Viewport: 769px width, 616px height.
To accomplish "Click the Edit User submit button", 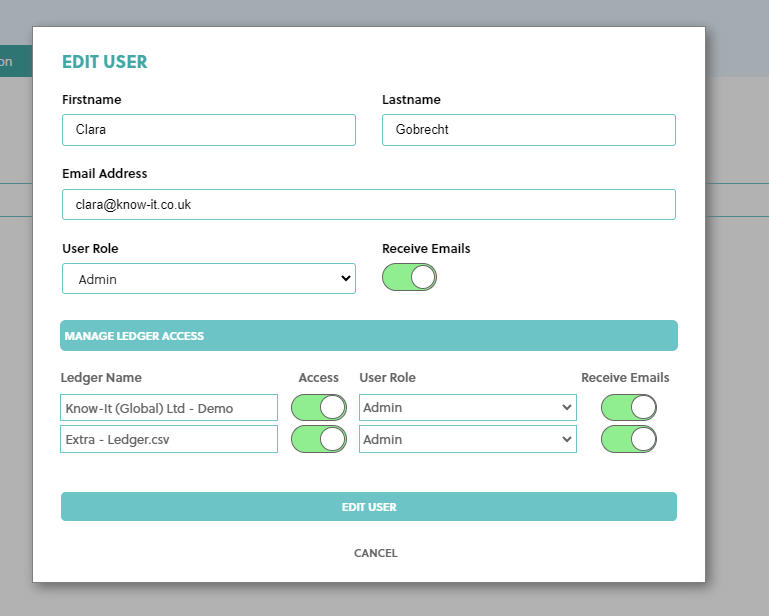I will coord(369,507).
